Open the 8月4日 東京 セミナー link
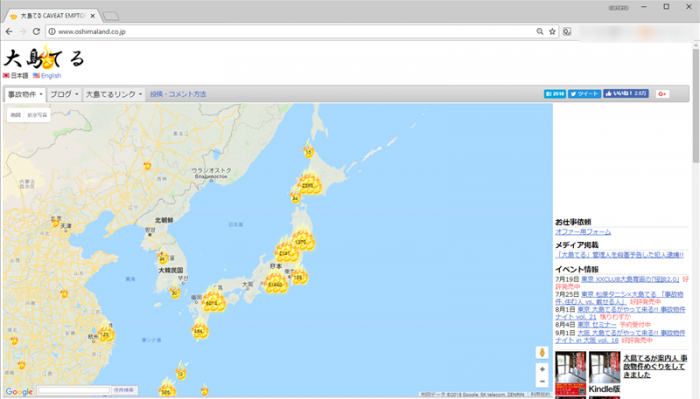700x399 pixels. point(597,325)
